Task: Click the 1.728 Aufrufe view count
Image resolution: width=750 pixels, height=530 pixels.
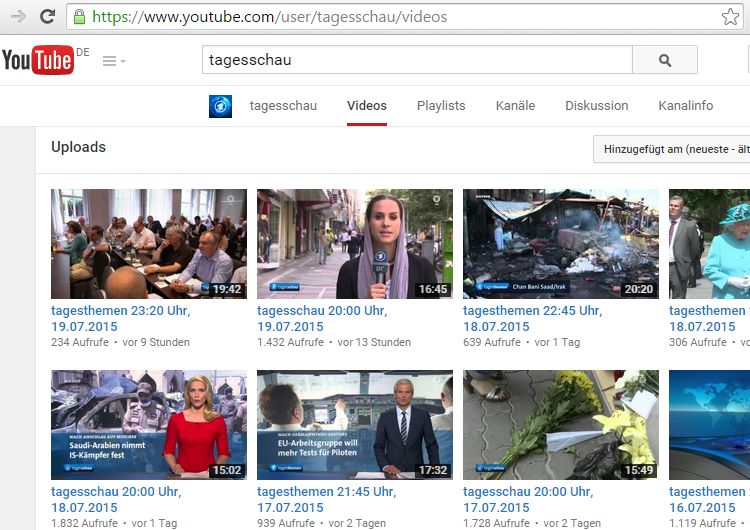Action: pyautogui.click(x=496, y=523)
